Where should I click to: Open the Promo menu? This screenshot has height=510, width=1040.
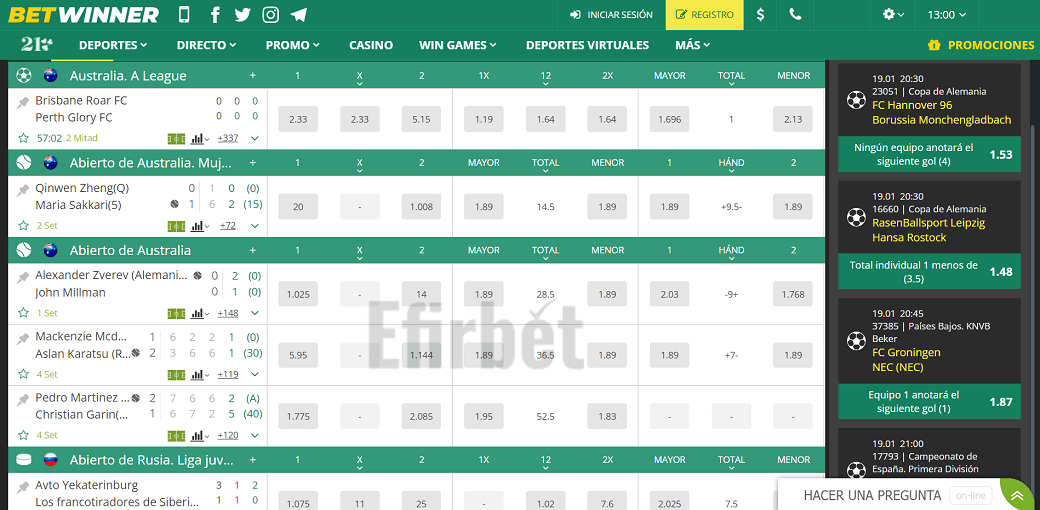click(x=292, y=45)
